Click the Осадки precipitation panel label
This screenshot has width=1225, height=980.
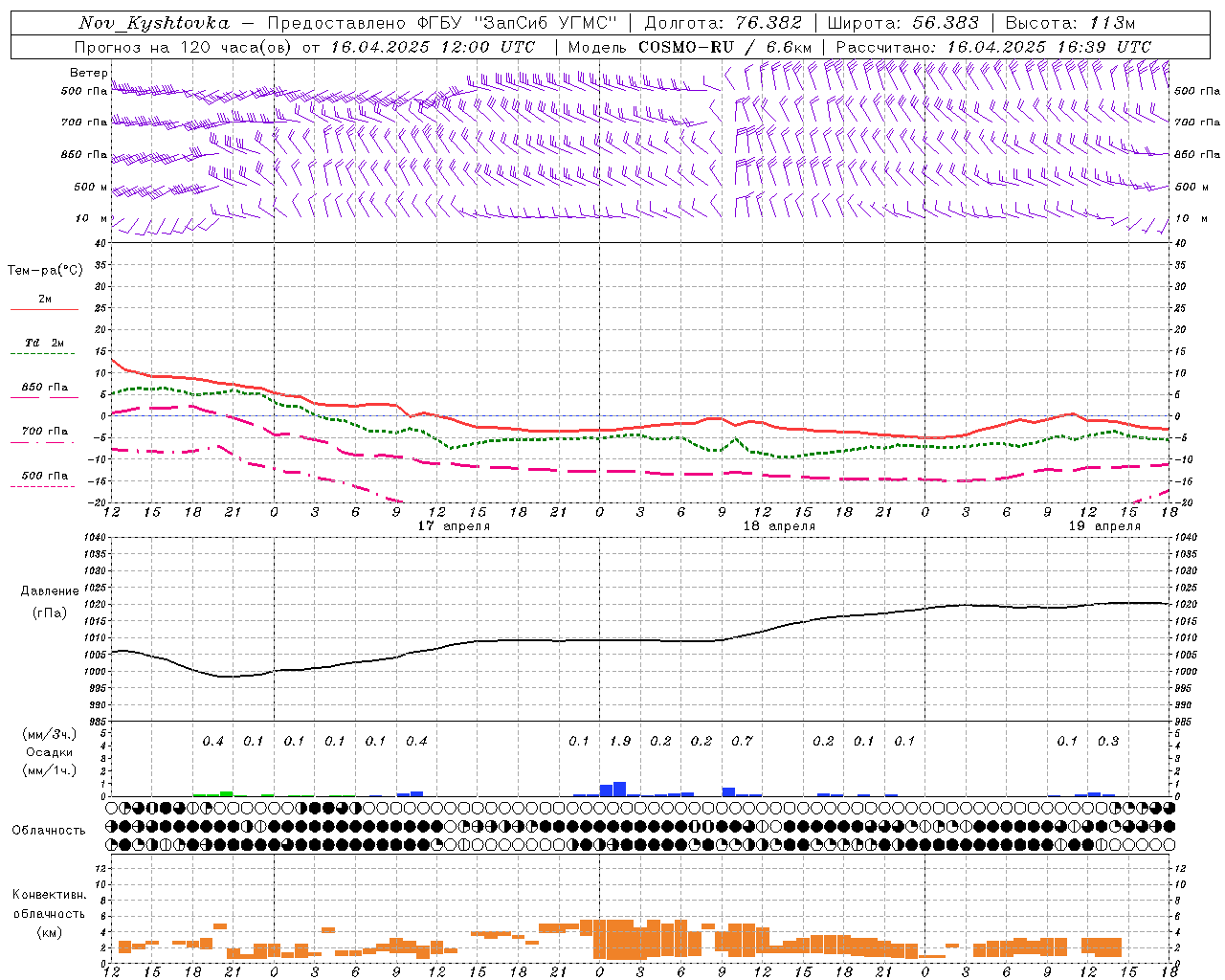tap(49, 752)
